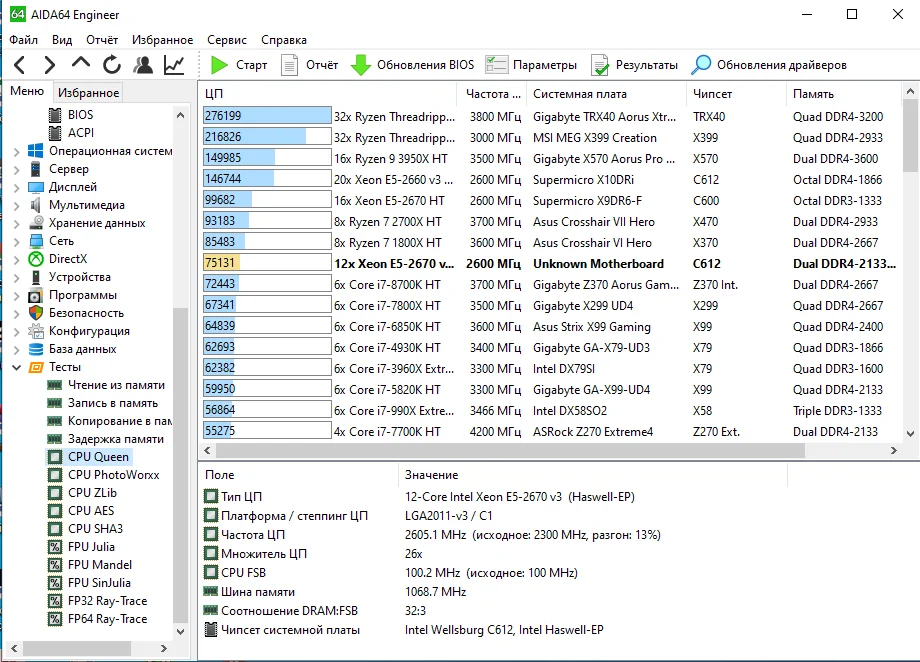The image size is (920, 662).
Task: Open the Сервис menu
Action: coord(226,40)
